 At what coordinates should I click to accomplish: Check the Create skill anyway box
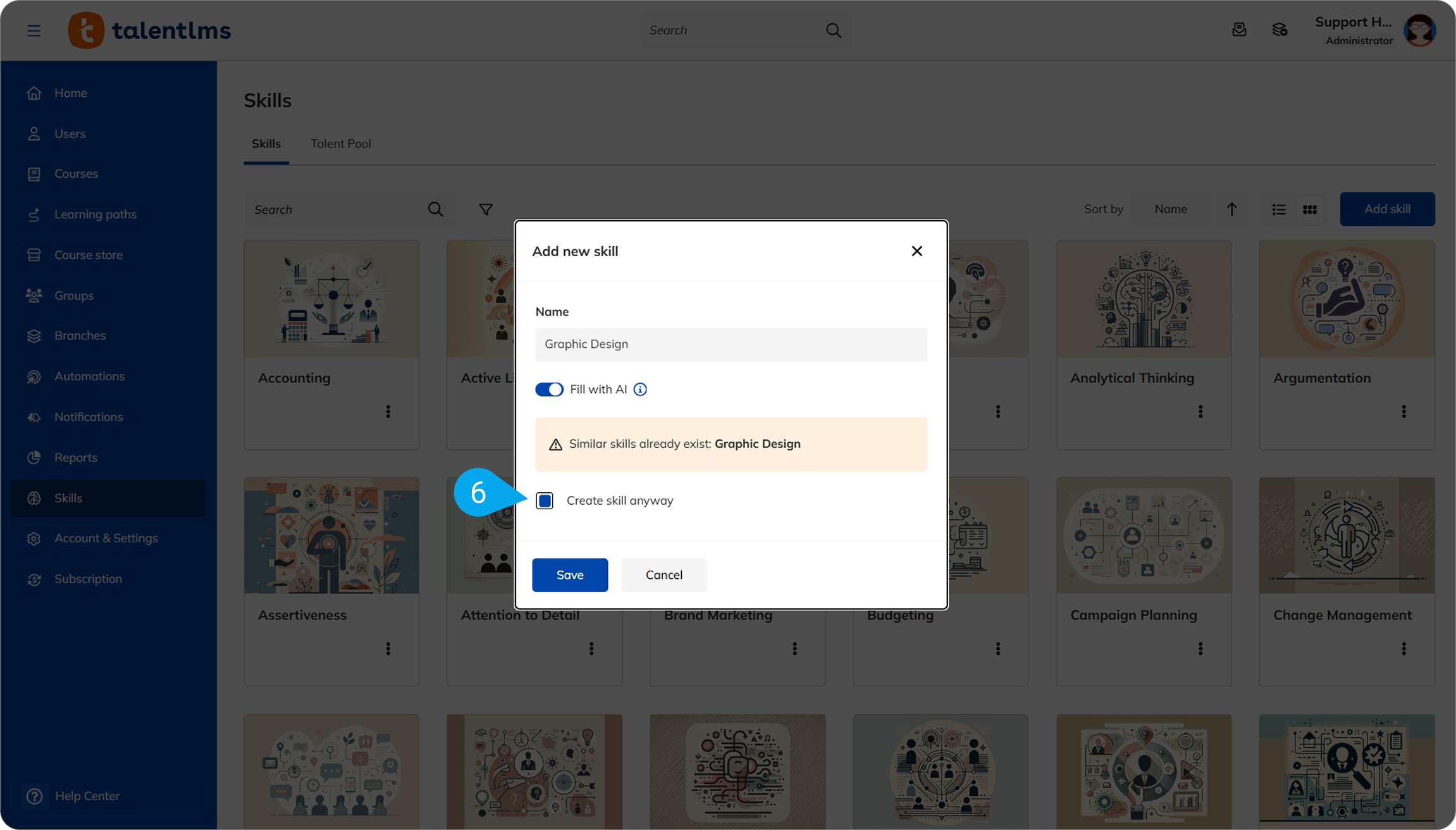(x=545, y=500)
